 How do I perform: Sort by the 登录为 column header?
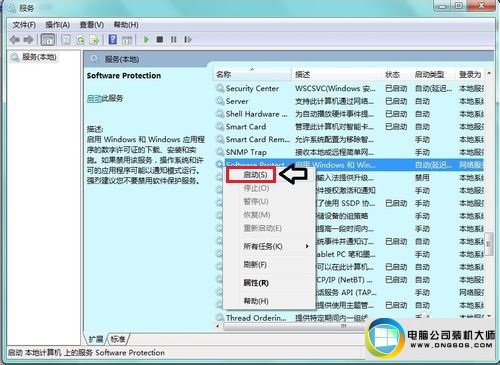470,74
